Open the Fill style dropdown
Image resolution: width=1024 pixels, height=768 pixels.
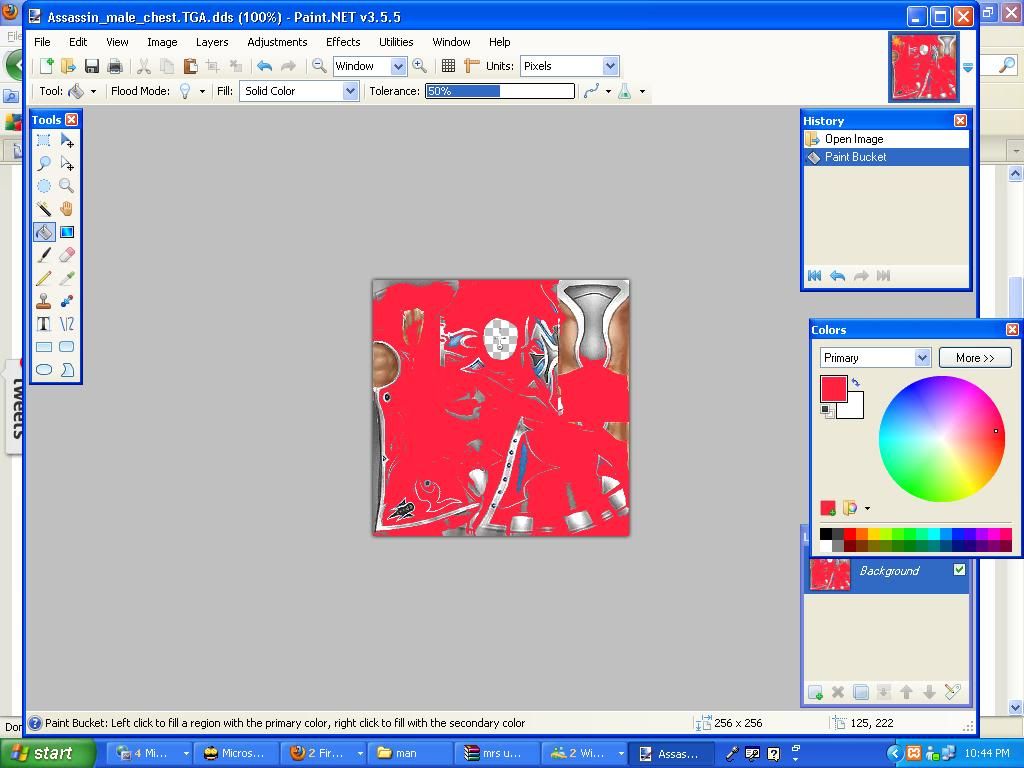(299, 91)
